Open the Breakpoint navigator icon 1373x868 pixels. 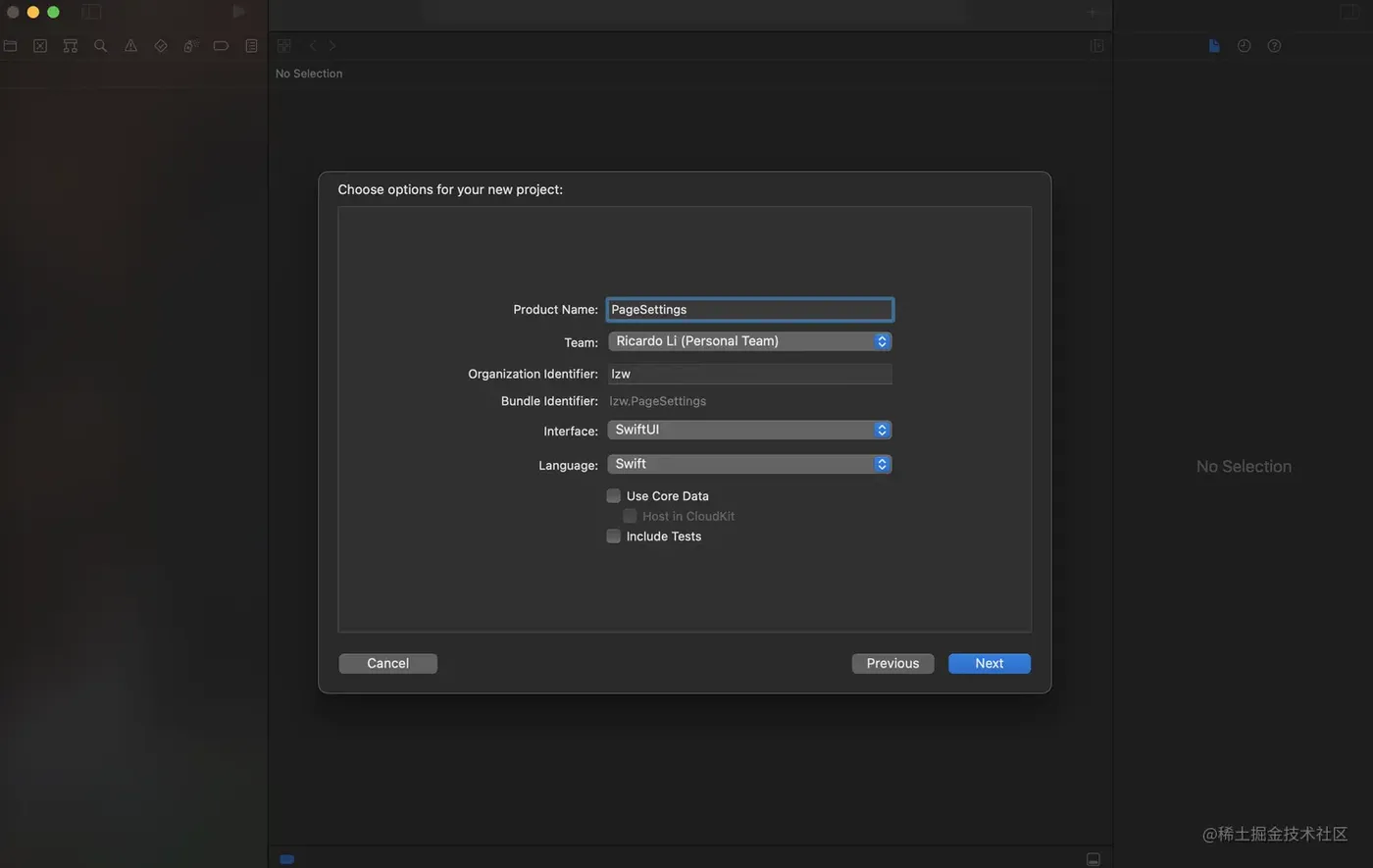[x=221, y=45]
